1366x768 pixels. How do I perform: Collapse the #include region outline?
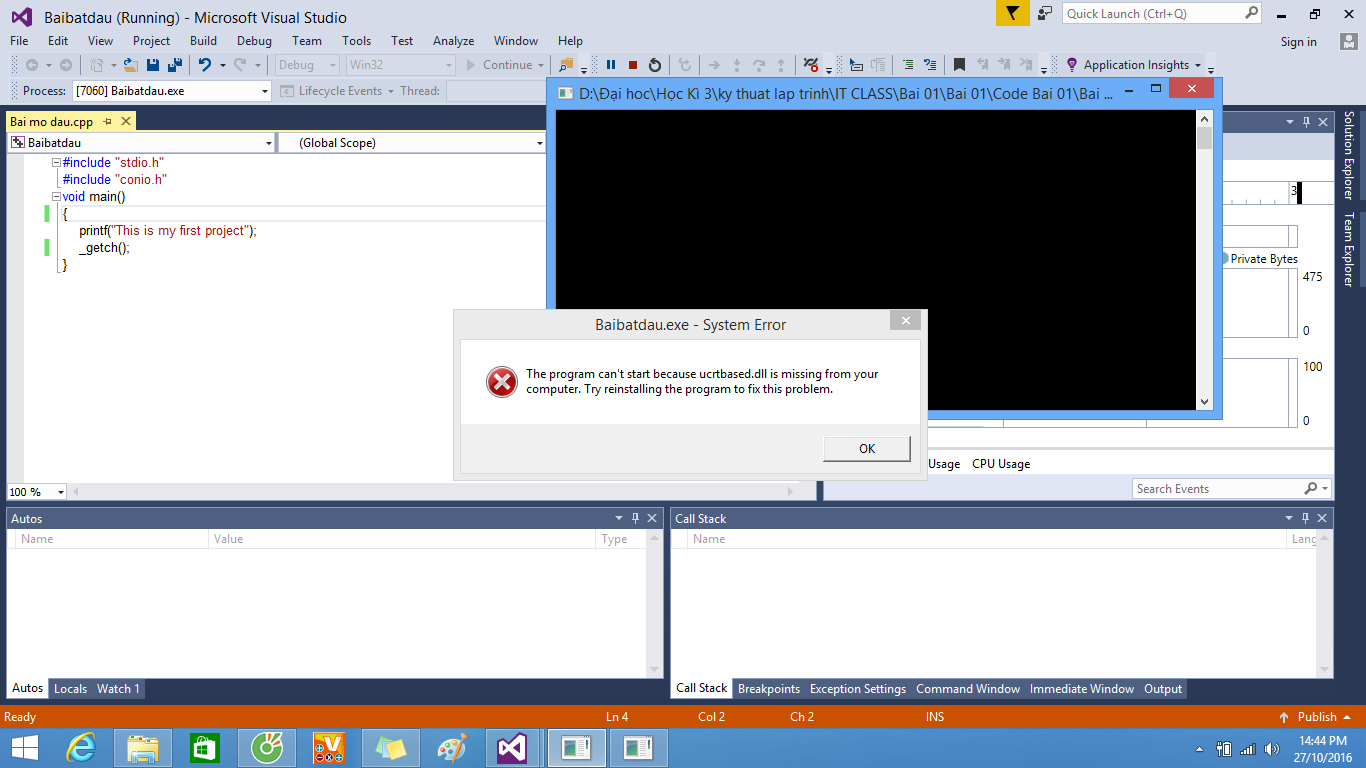56,162
